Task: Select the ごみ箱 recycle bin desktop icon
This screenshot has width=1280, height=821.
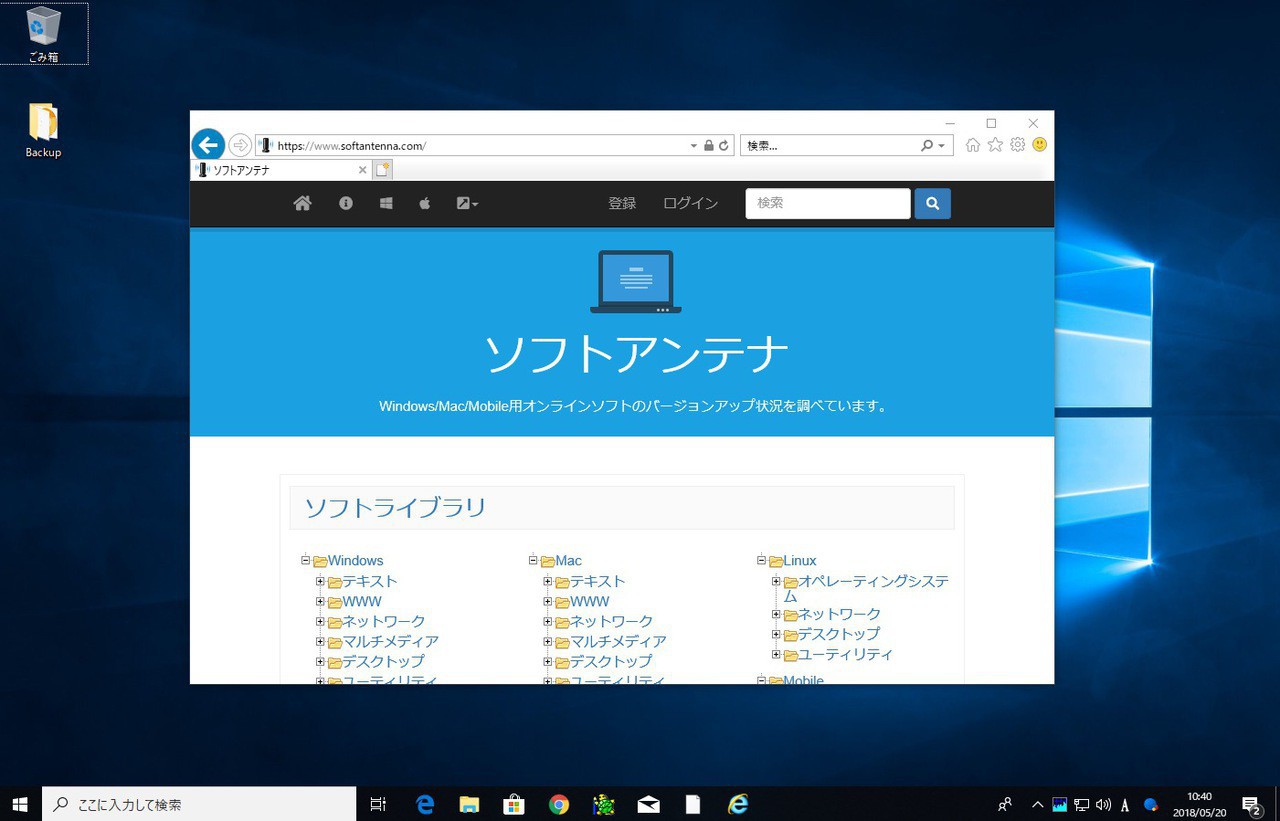Action: pyautogui.click(x=43, y=35)
